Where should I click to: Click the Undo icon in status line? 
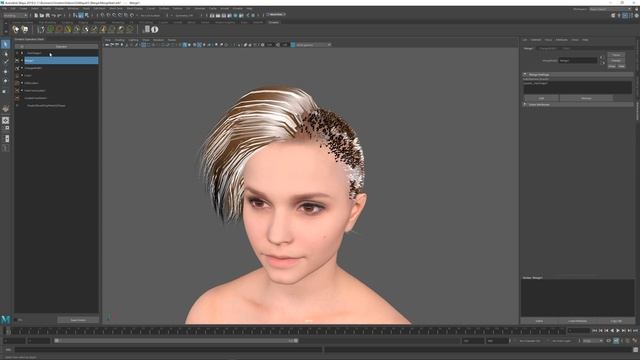pos(53,15)
